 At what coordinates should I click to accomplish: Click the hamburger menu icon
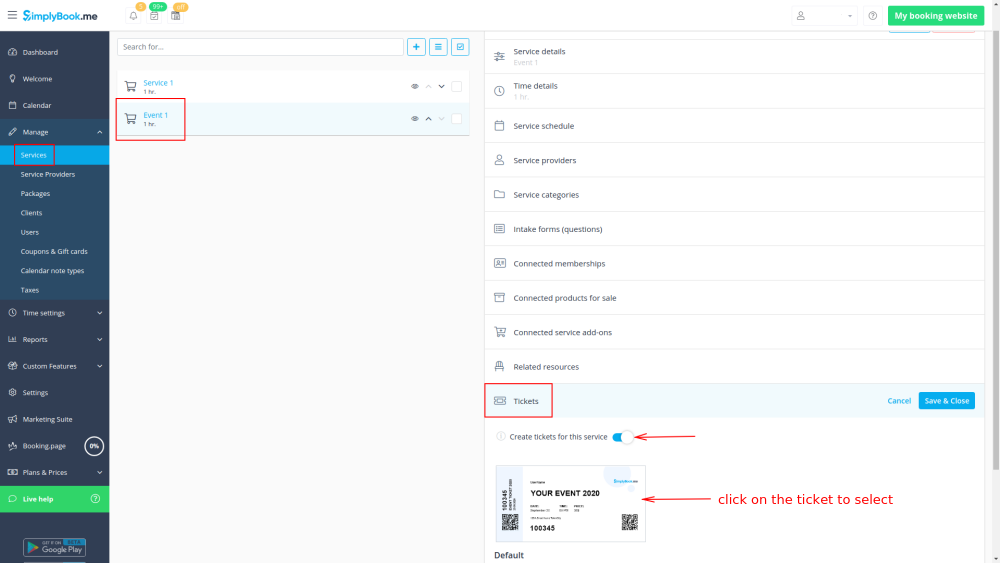point(12,15)
